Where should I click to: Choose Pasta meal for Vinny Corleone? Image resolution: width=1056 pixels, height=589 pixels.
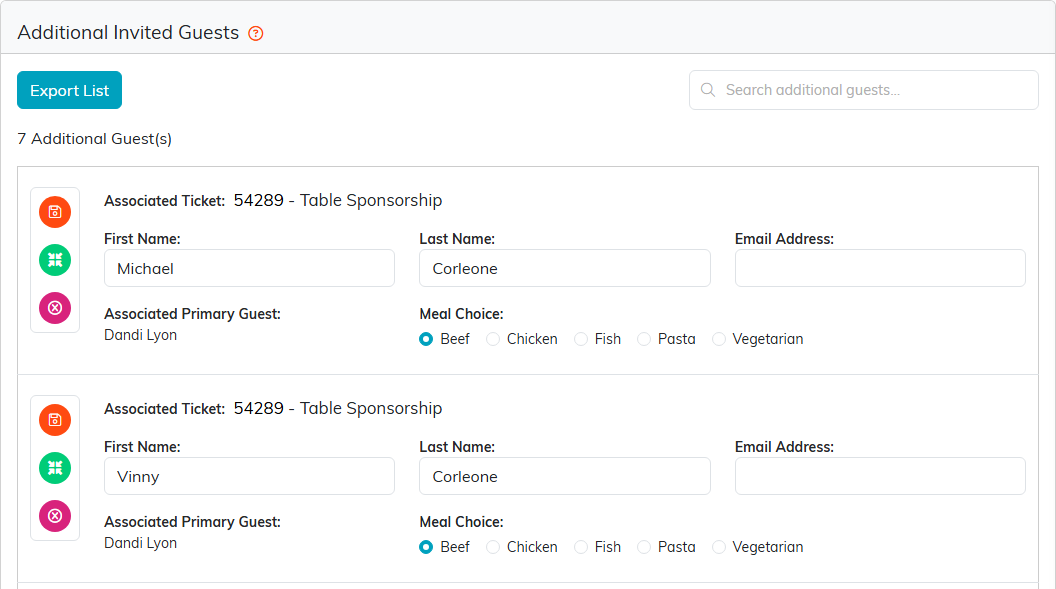point(644,547)
